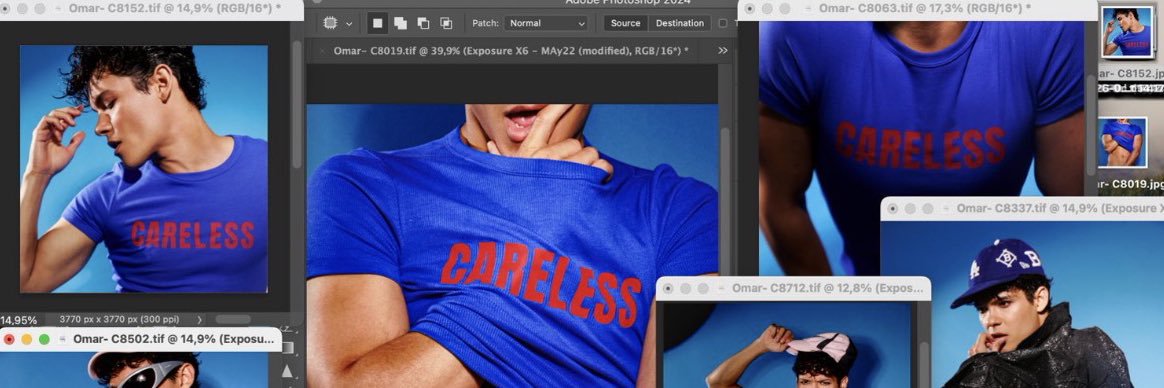
Task: Switch to the Omar- C8019.tif document tab
Action: point(511,50)
